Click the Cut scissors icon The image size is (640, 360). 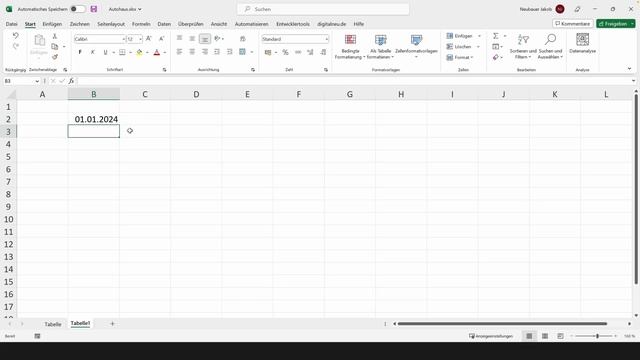[x=55, y=36]
